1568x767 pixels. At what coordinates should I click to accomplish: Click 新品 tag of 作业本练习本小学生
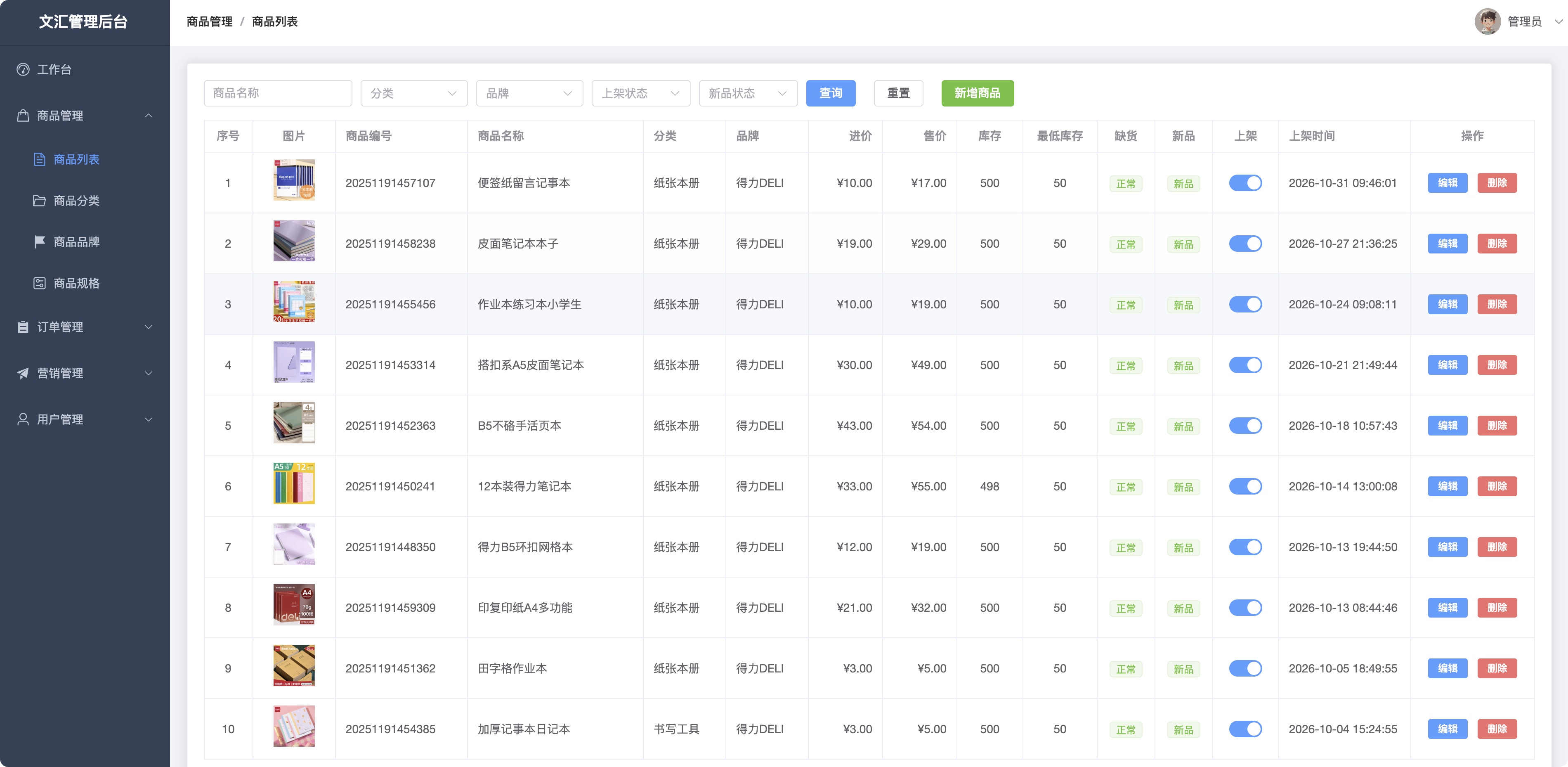click(x=1183, y=305)
